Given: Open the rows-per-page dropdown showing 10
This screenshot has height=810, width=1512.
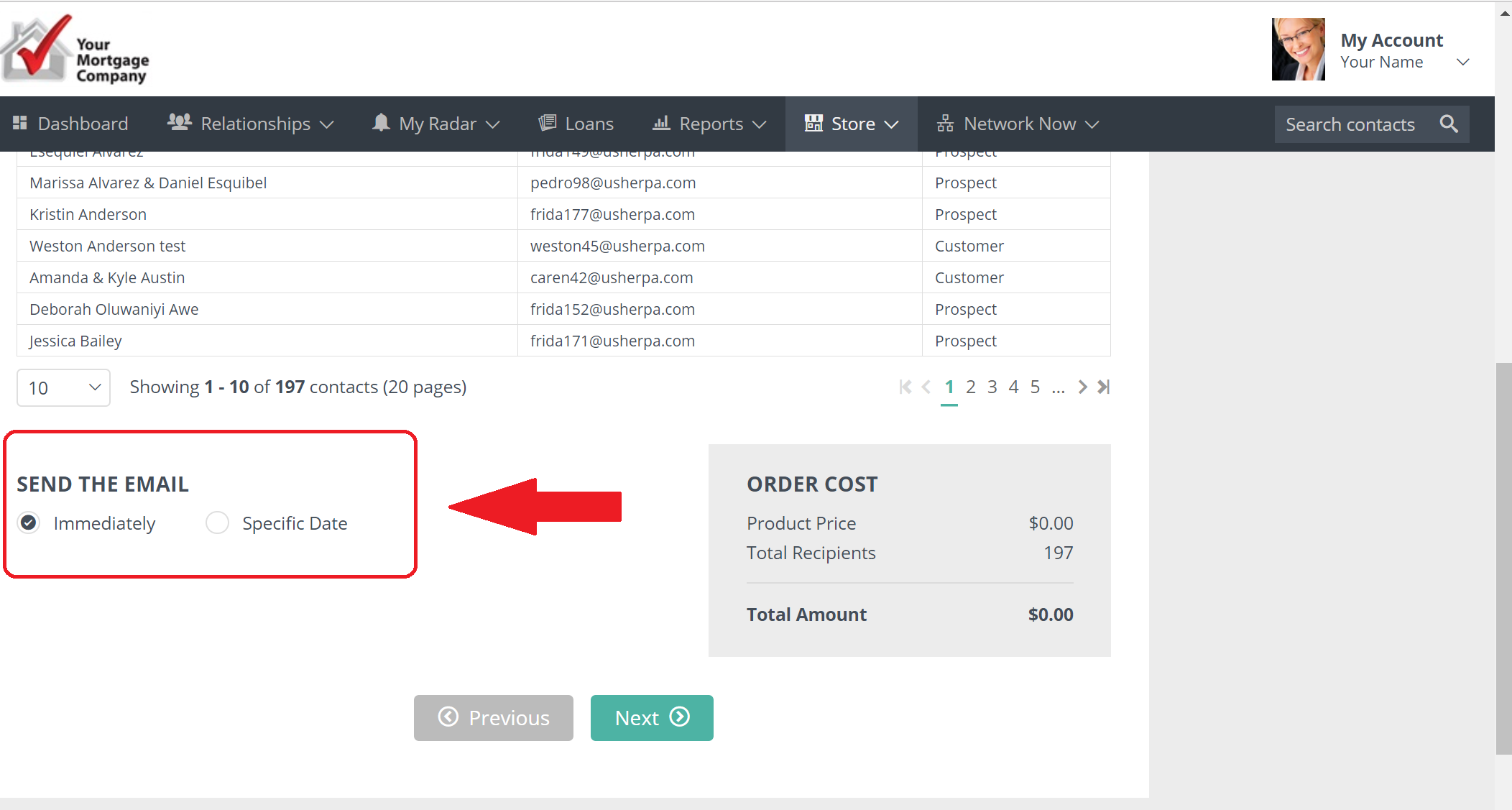Looking at the screenshot, I should [x=63, y=387].
